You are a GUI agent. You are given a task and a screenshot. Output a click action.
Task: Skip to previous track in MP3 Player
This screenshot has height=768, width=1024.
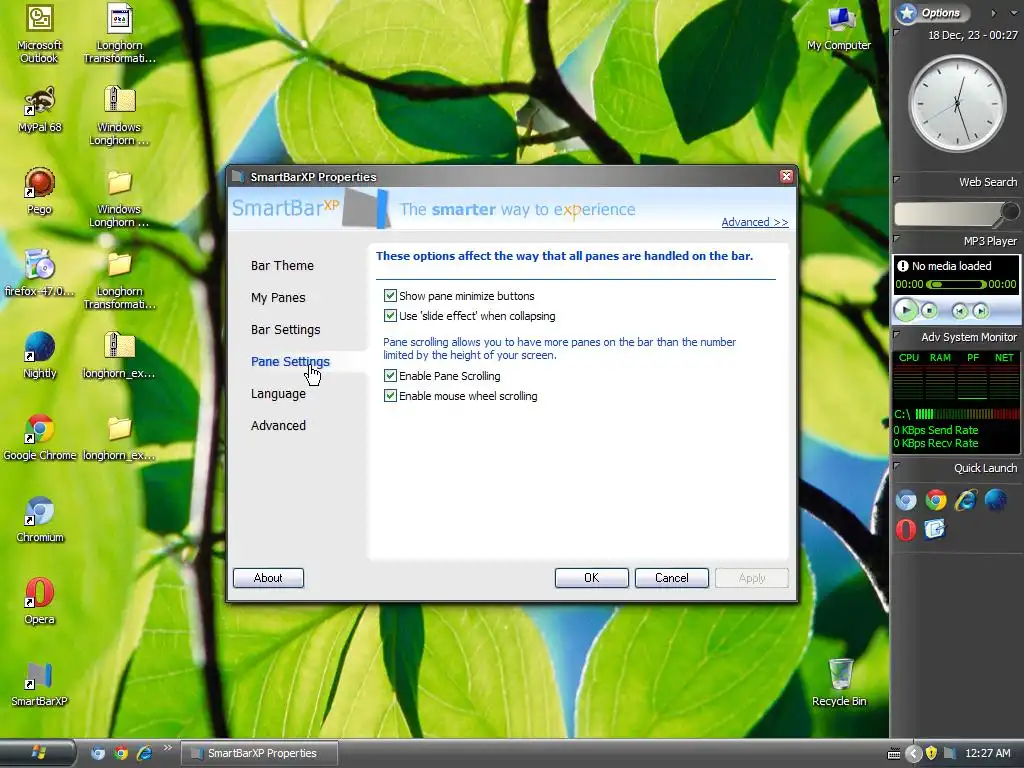(x=959, y=311)
